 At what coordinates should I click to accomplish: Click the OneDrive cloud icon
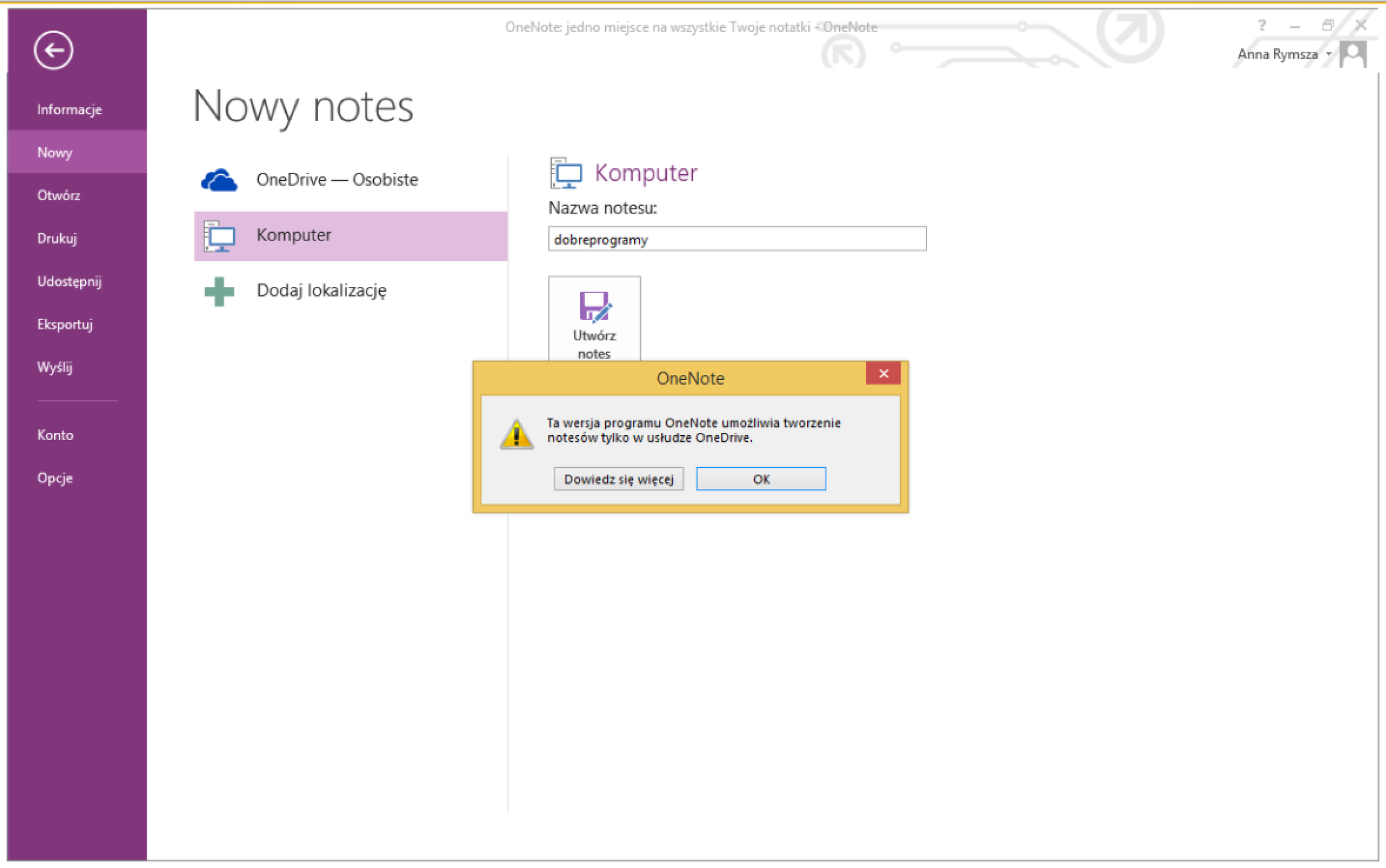219,180
